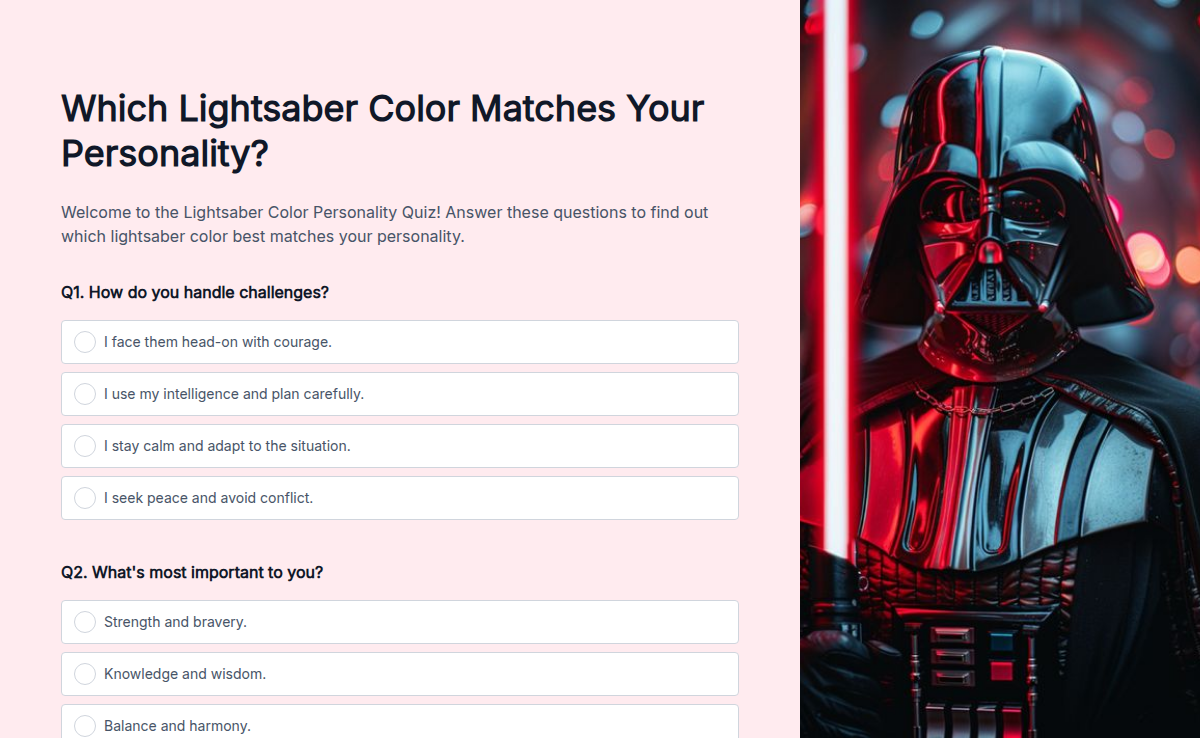Choose 'I use my intelligence and plan carefully'
Viewport: 1200px width, 738px height.
[85, 394]
